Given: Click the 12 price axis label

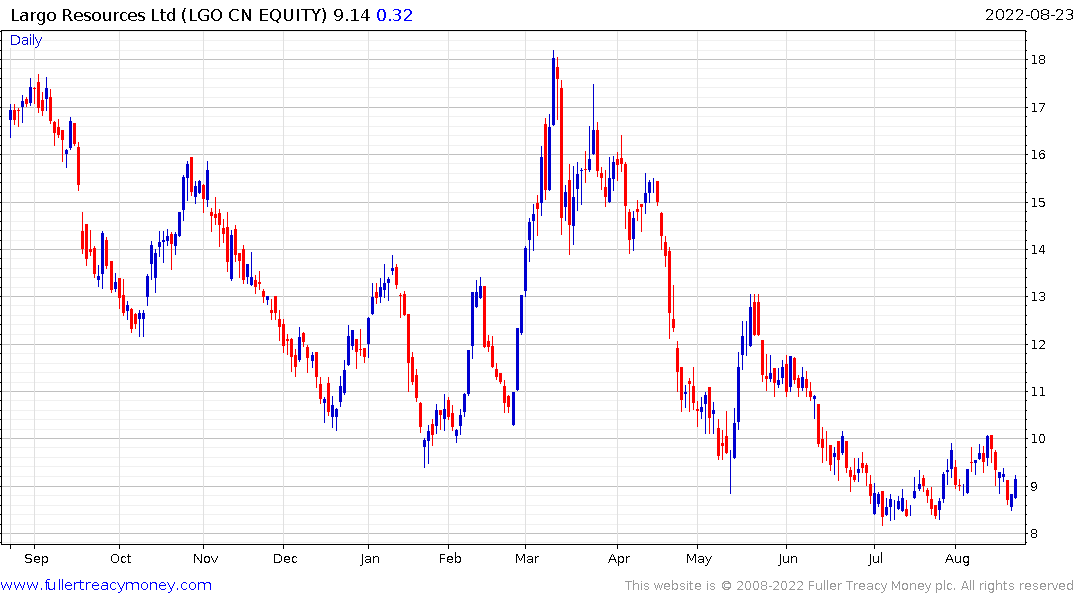Looking at the screenshot, I should (1038, 344).
